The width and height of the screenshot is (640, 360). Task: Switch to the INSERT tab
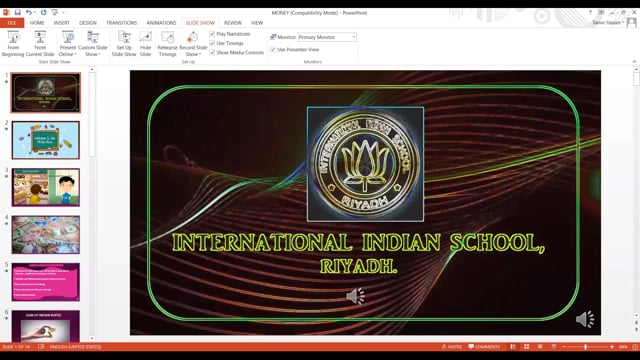point(62,23)
